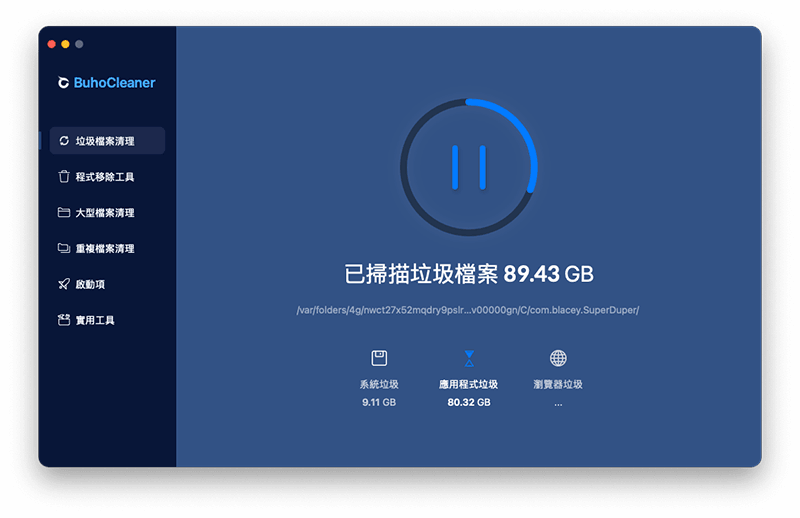Go to 啟動項 in the sidebar
The width and height of the screenshot is (800, 518).
107,284
